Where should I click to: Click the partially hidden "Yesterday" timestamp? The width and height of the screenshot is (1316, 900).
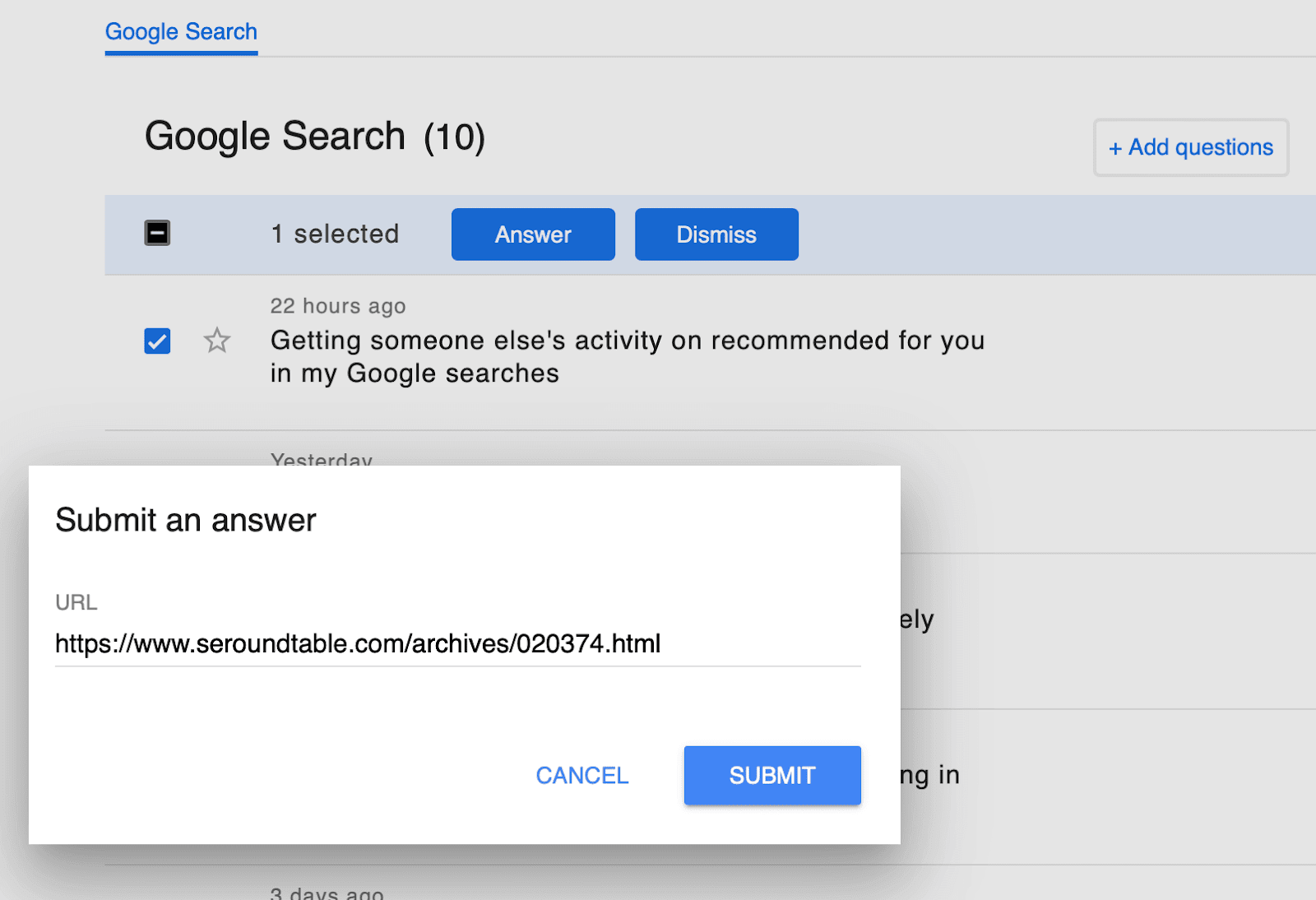pyautogui.click(x=322, y=459)
